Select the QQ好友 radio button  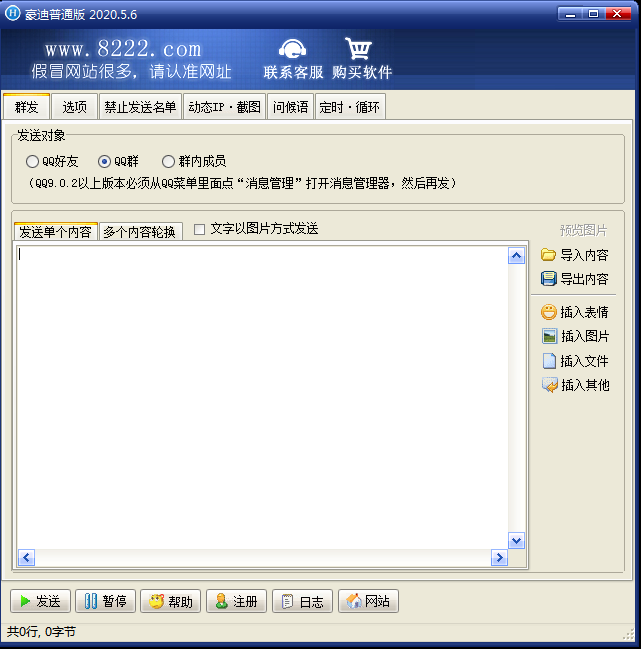(x=32, y=161)
